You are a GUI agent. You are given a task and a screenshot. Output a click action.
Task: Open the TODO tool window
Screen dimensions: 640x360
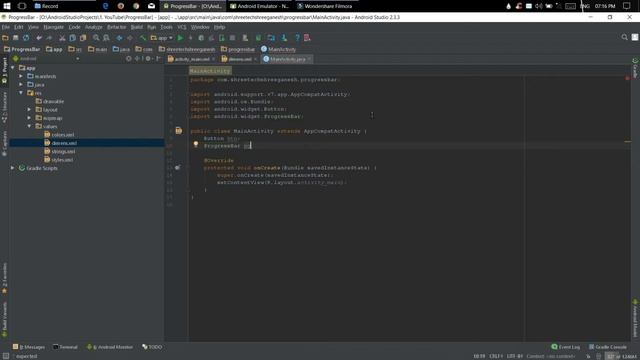pos(152,347)
